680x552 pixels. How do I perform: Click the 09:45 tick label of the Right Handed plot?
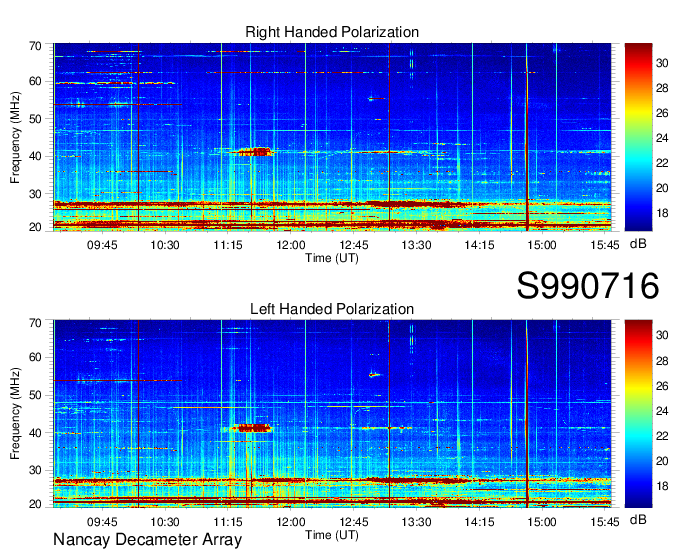click(x=102, y=245)
